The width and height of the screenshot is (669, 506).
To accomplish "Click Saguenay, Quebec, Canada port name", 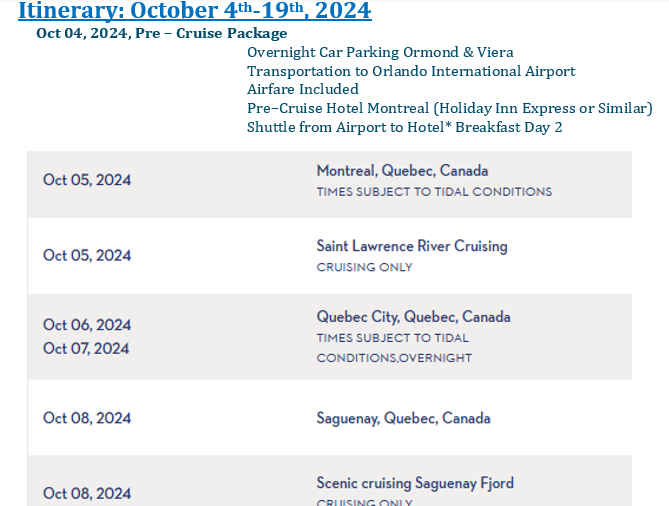I will 402,418.
